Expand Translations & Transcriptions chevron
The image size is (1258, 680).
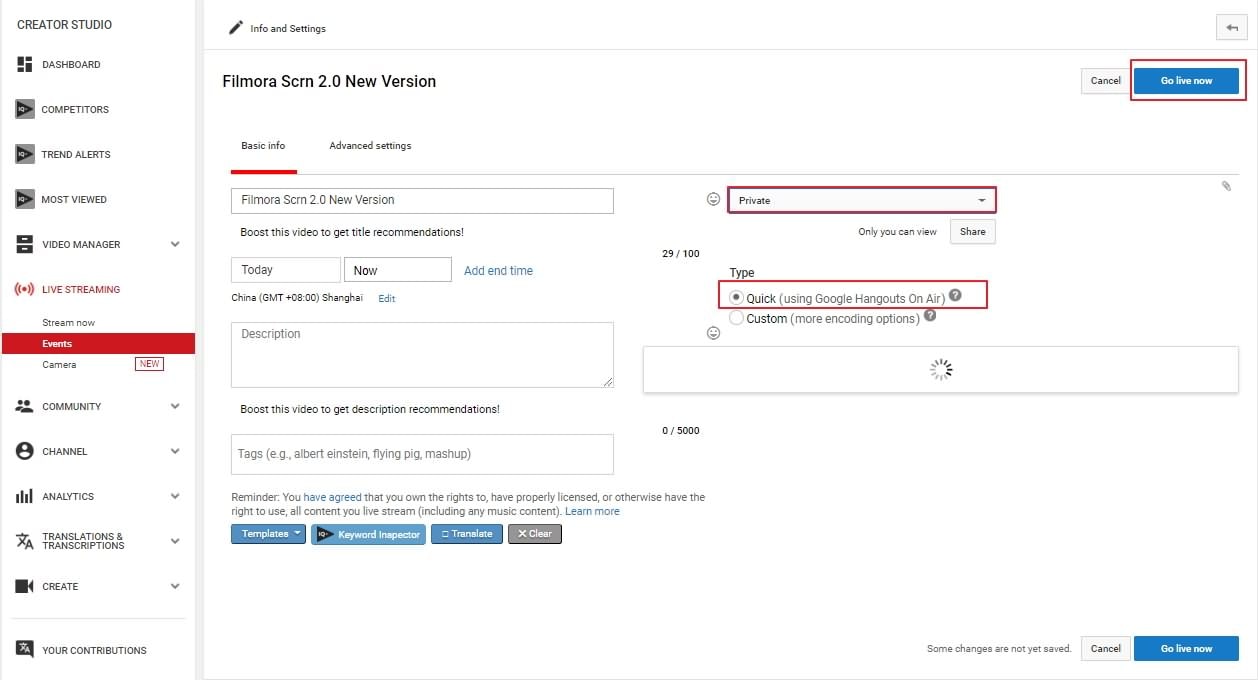[x=175, y=541]
